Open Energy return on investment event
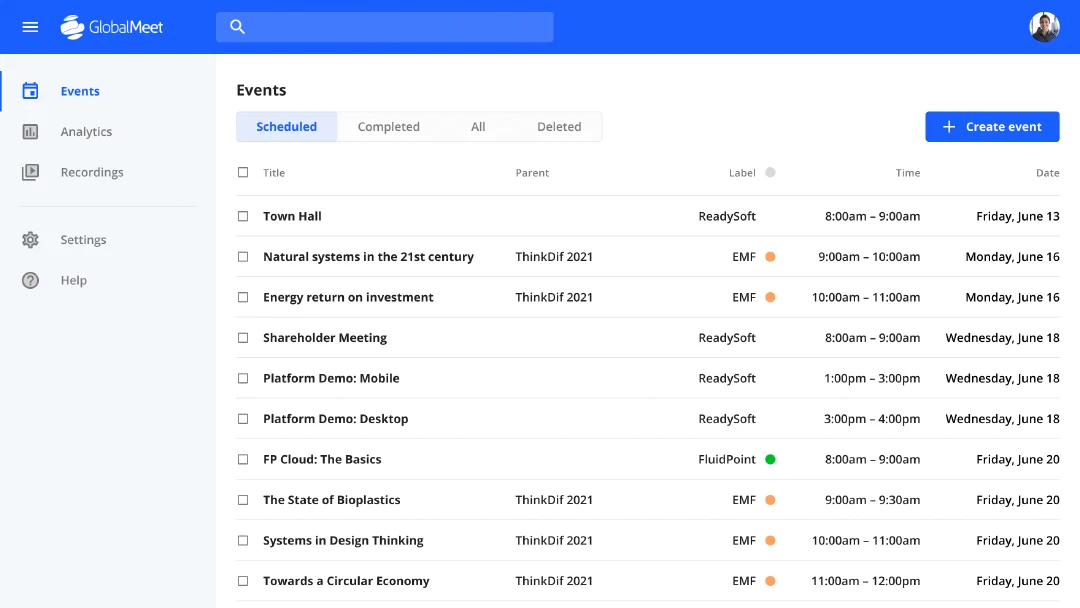 click(x=349, y=297)
